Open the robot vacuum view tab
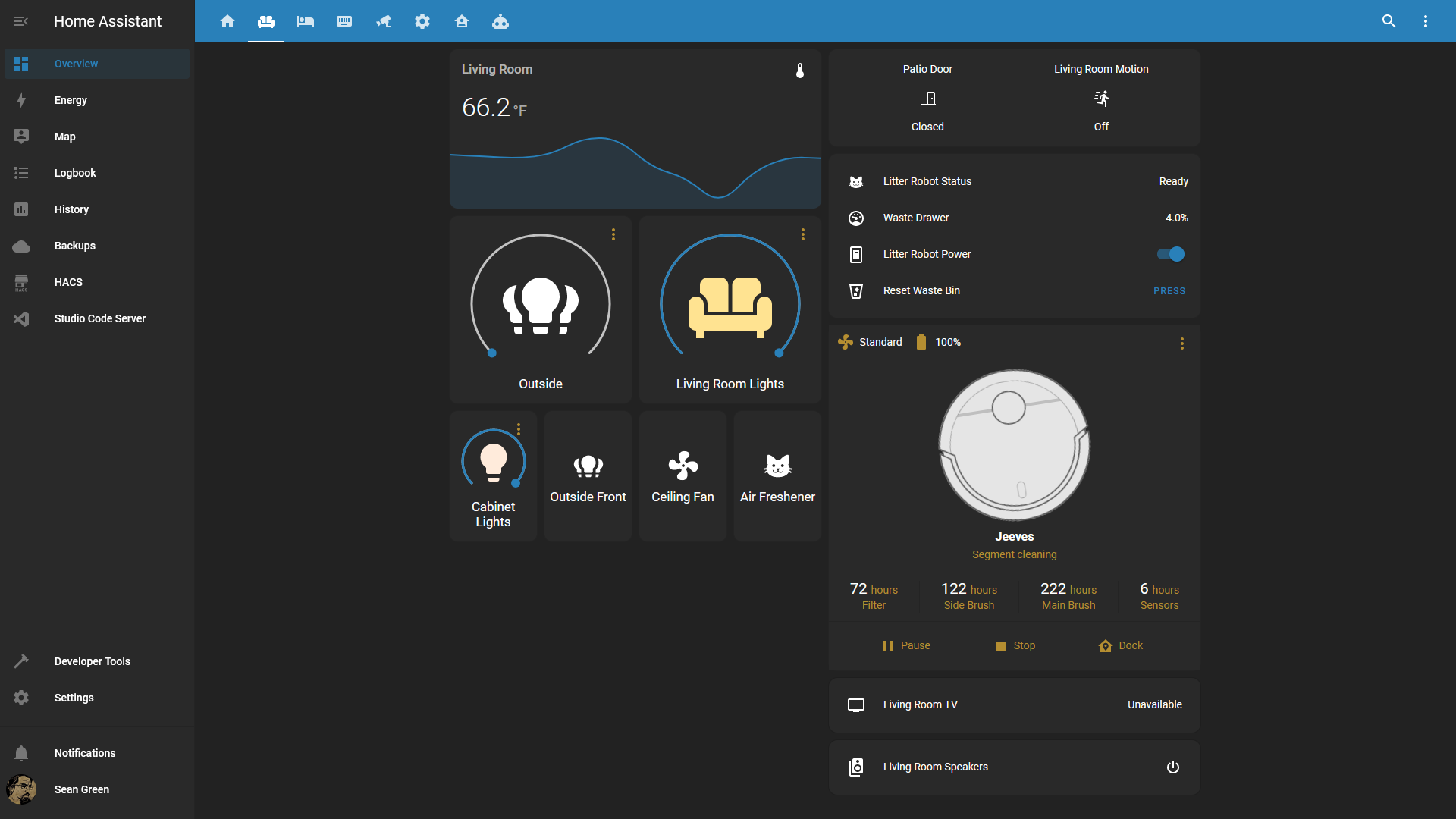The image size is (1456, 819). click(500, 21)
